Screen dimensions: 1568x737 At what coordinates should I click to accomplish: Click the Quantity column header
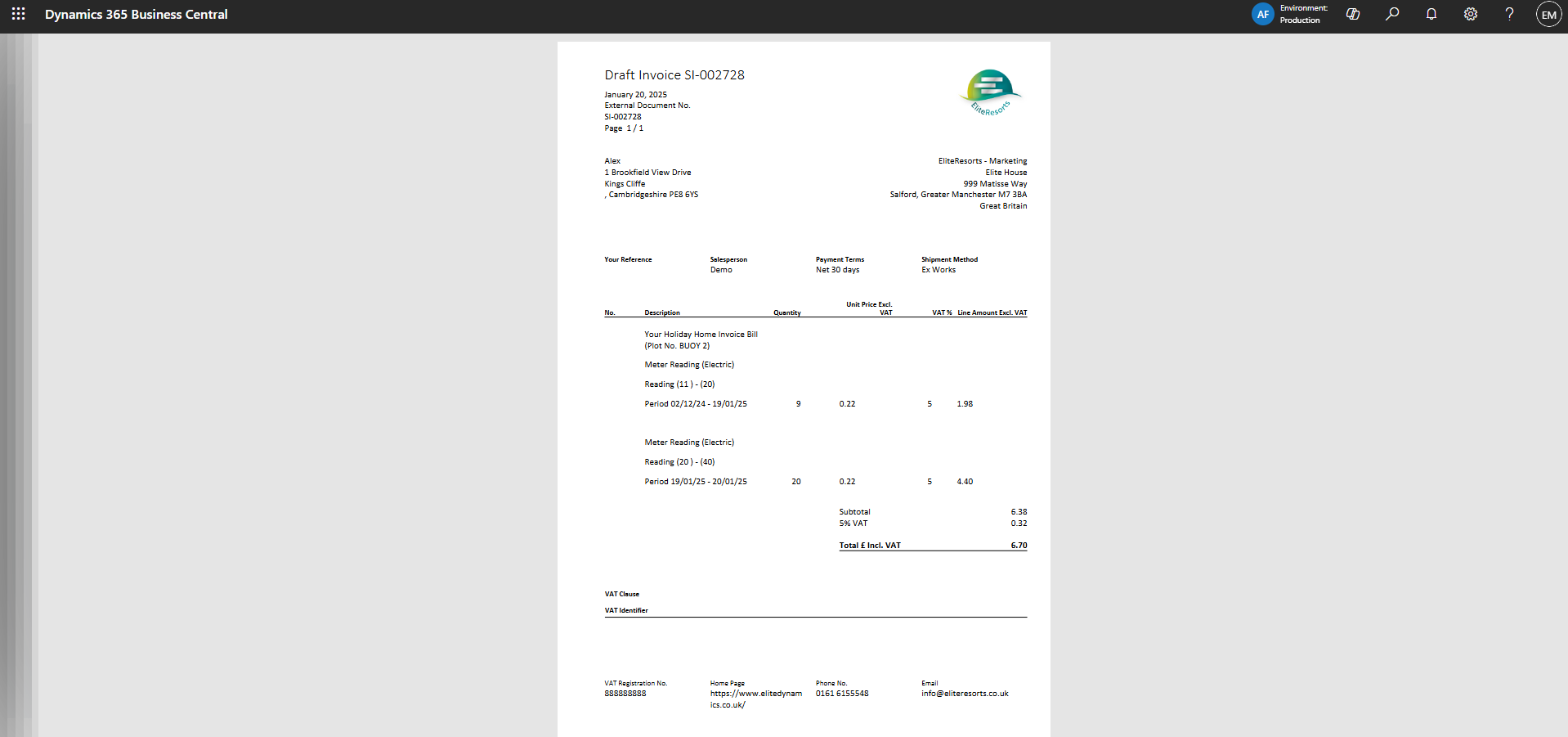pyautogui.click(x=787, y=312)
